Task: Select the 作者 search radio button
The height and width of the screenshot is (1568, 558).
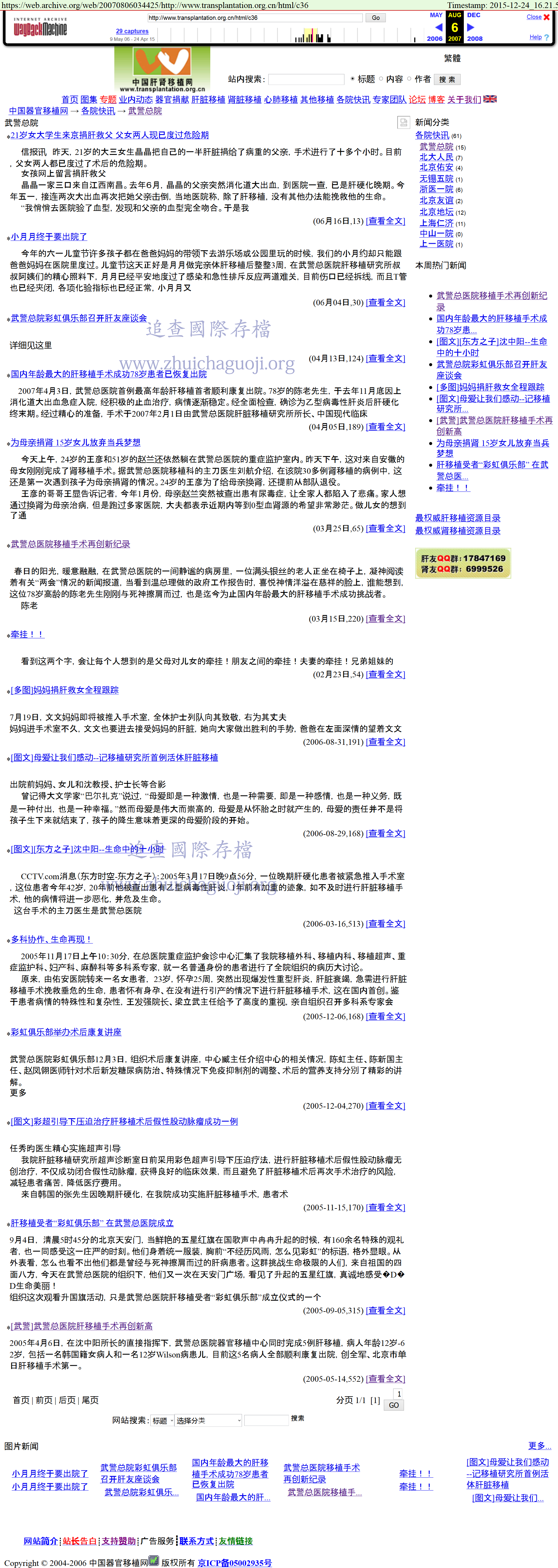Action: (409, 79)
